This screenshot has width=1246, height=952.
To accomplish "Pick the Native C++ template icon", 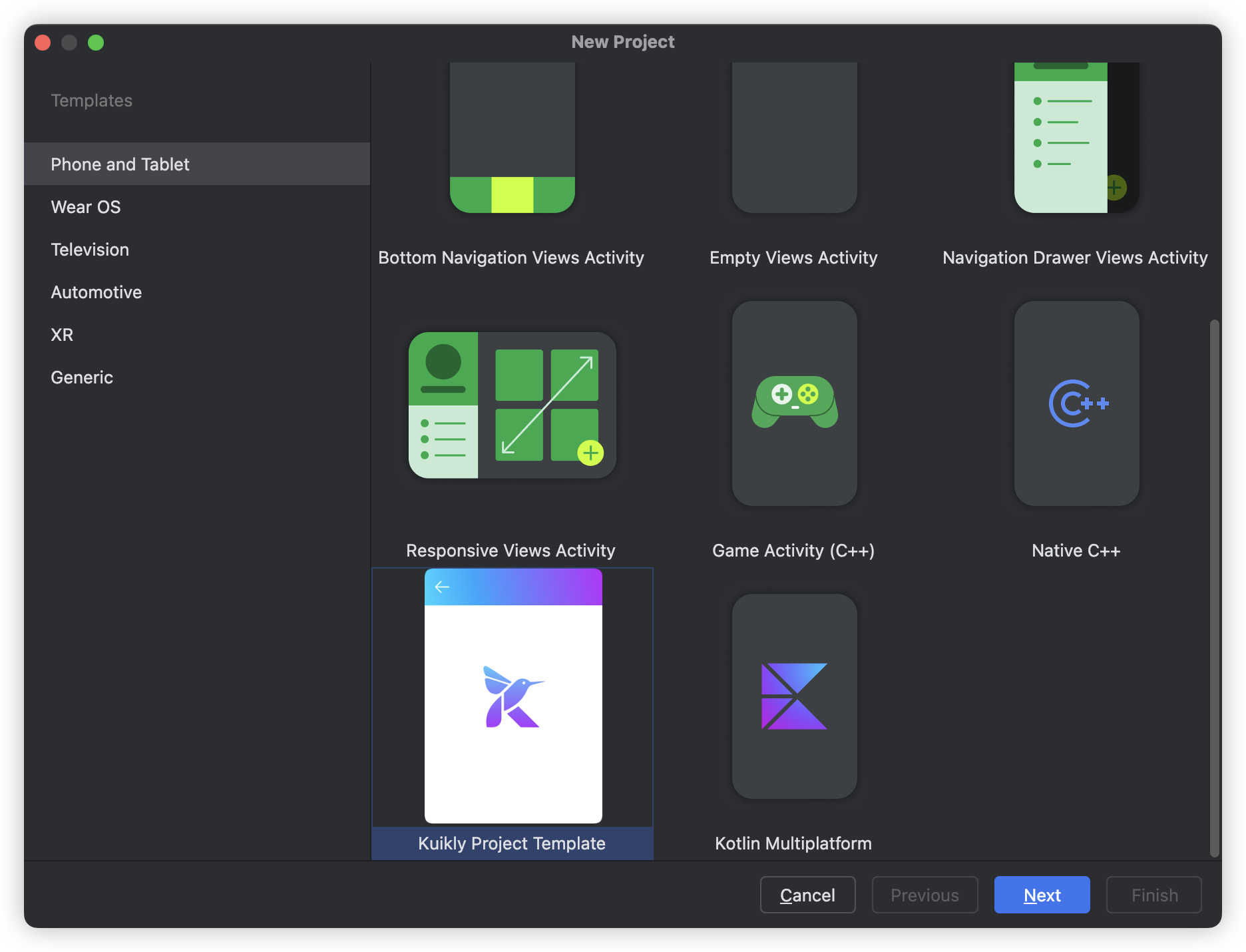I will [x=1076, y=403].
